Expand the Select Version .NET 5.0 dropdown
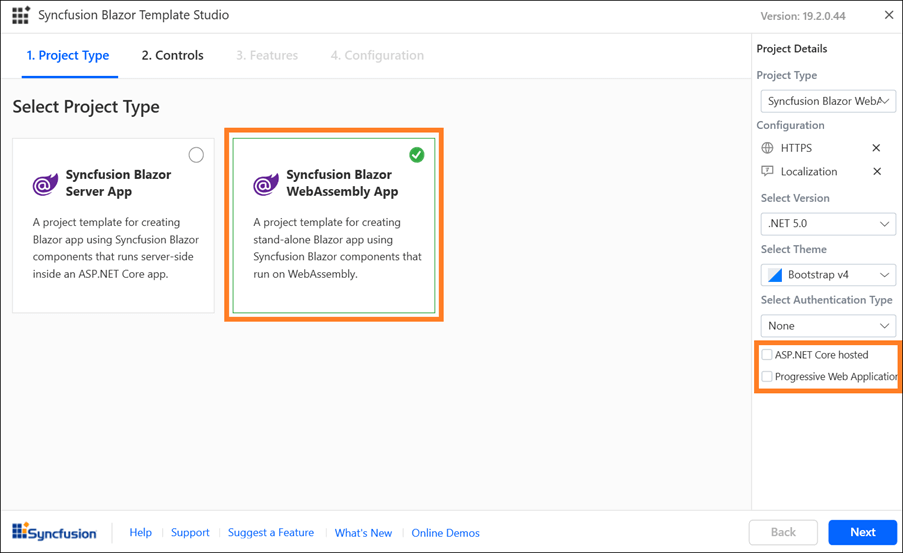The width and height of the screenshot is (903, 553). 827,224
